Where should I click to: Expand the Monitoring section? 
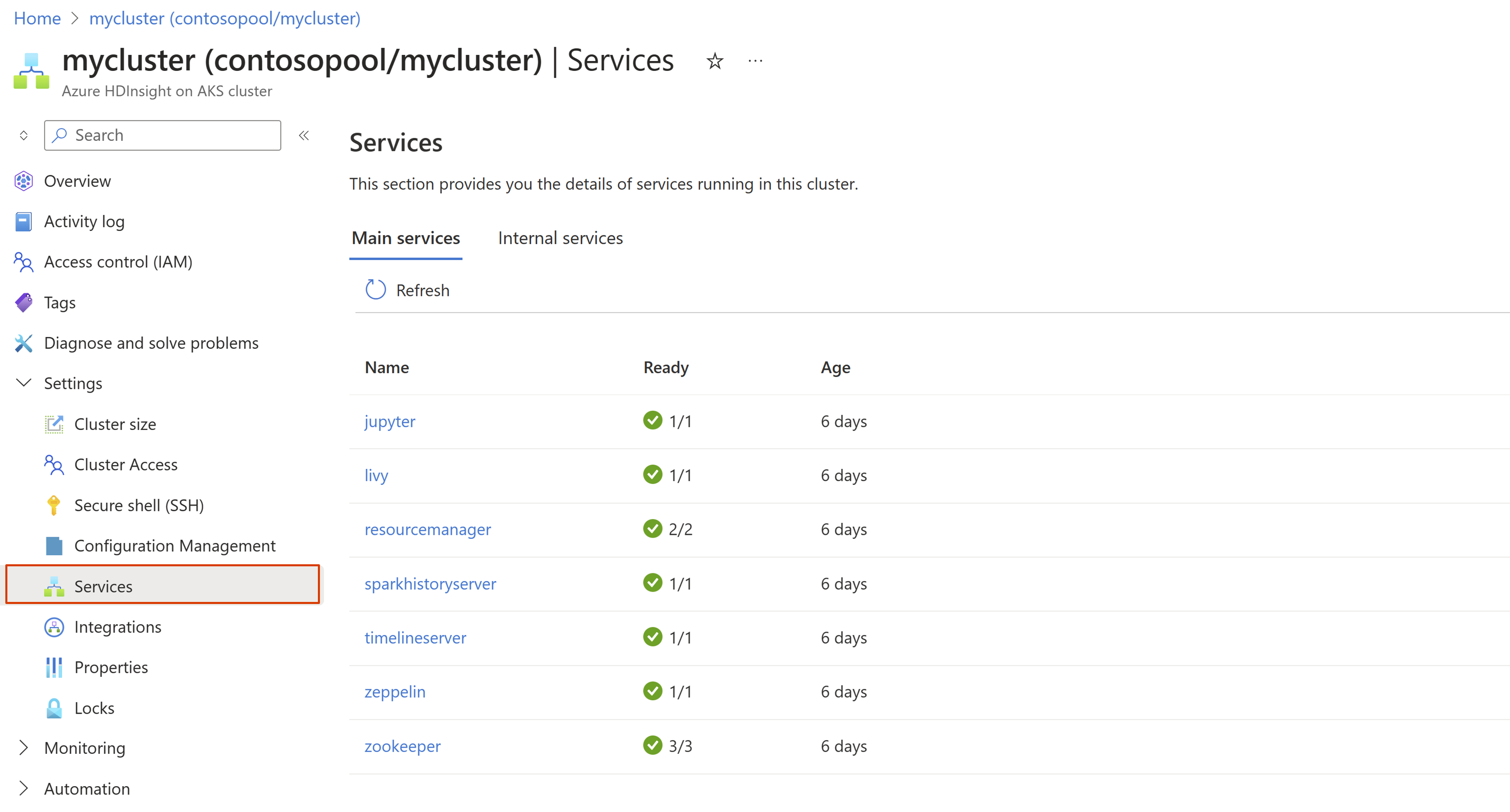click(23, 748)
